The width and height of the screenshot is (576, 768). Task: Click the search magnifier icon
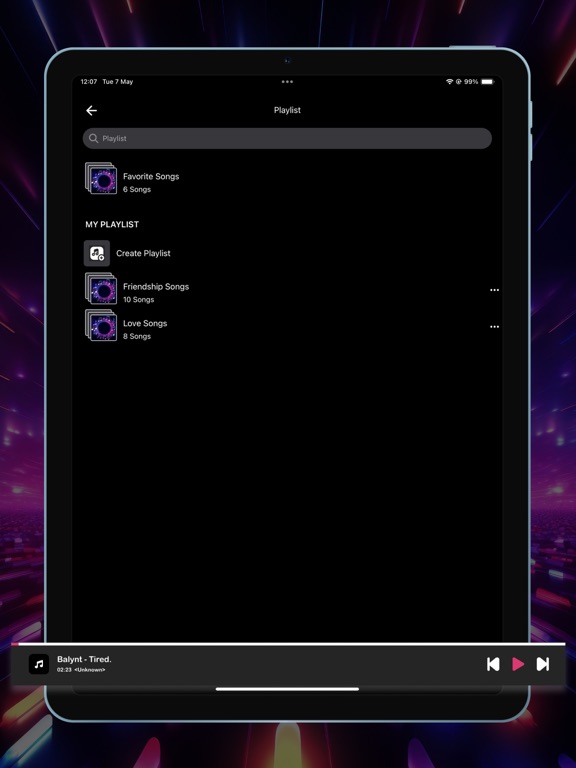(x=93, y=139)
